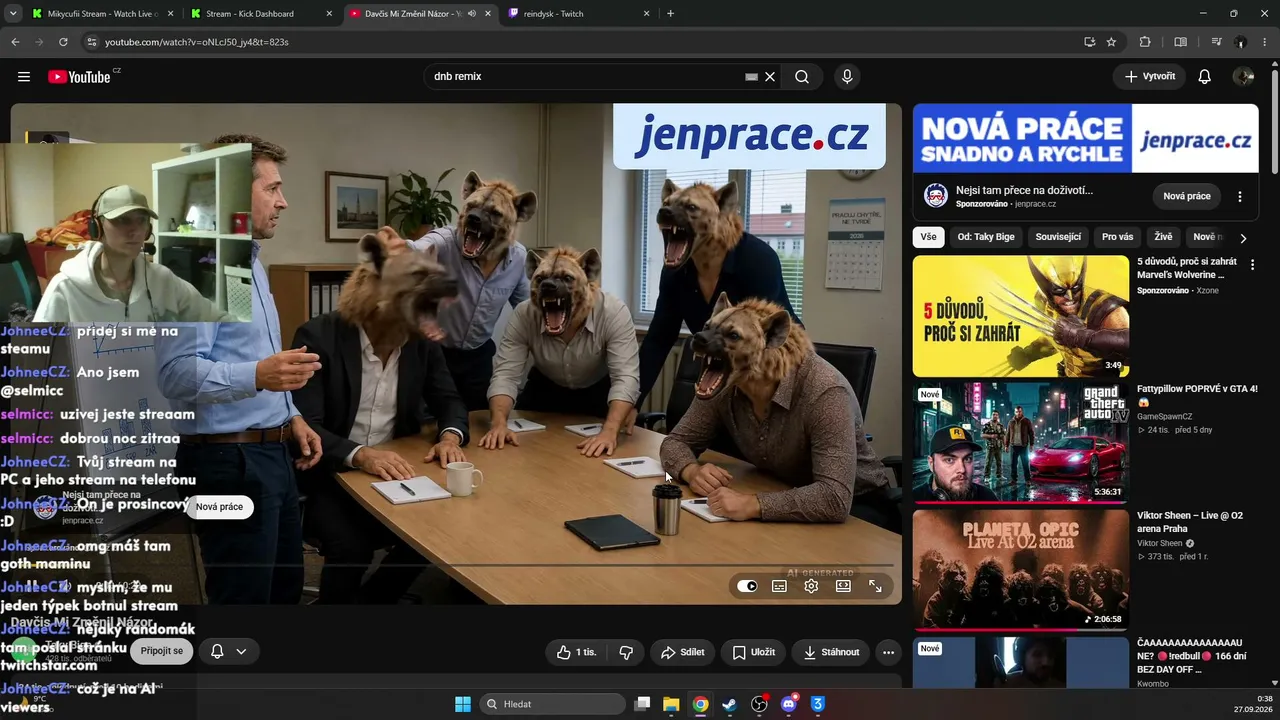Viewport: 1280px width, 720px height.
Task: Enter fullscreen mode in video player
Action: [x=875, y=586]
